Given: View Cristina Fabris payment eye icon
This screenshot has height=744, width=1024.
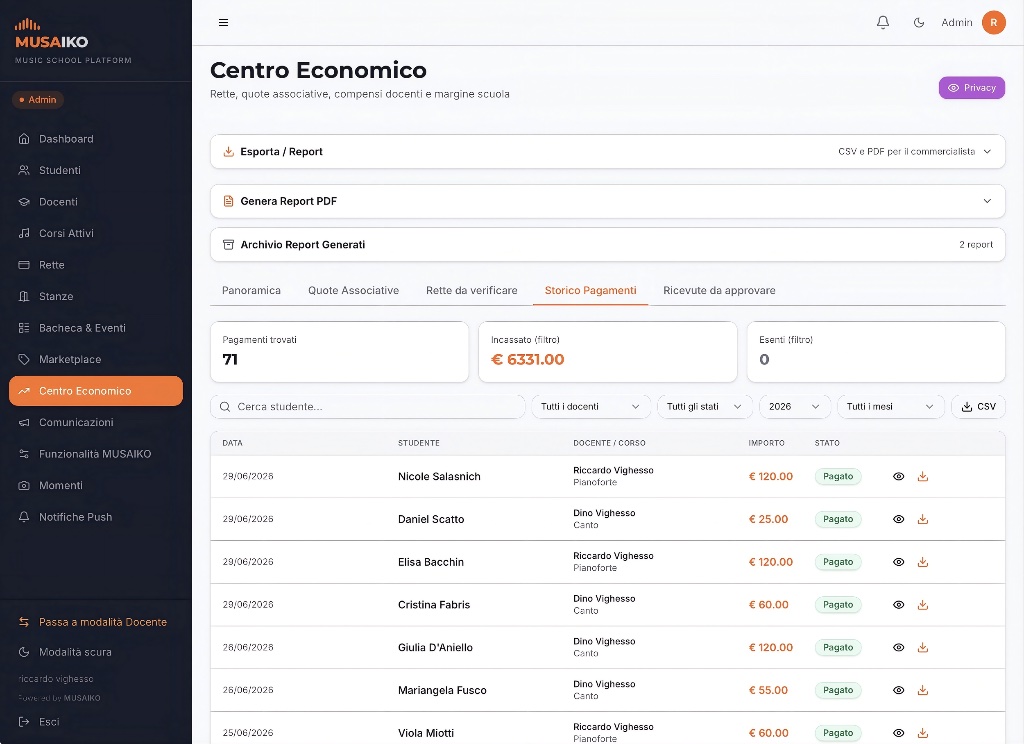Looking at the screenshot, I should coord(899,605).
